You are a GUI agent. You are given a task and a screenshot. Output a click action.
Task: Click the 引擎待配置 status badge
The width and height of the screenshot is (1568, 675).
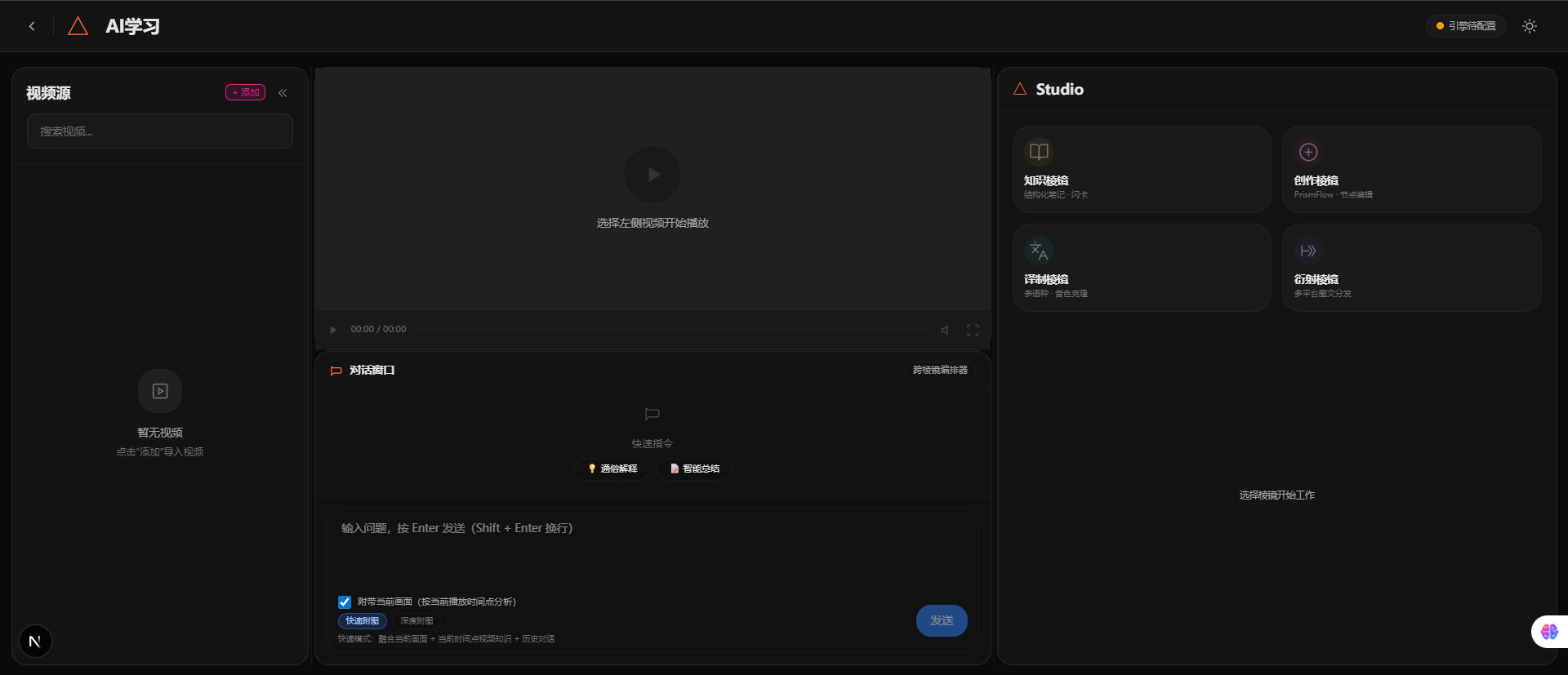pos(1466,26)
